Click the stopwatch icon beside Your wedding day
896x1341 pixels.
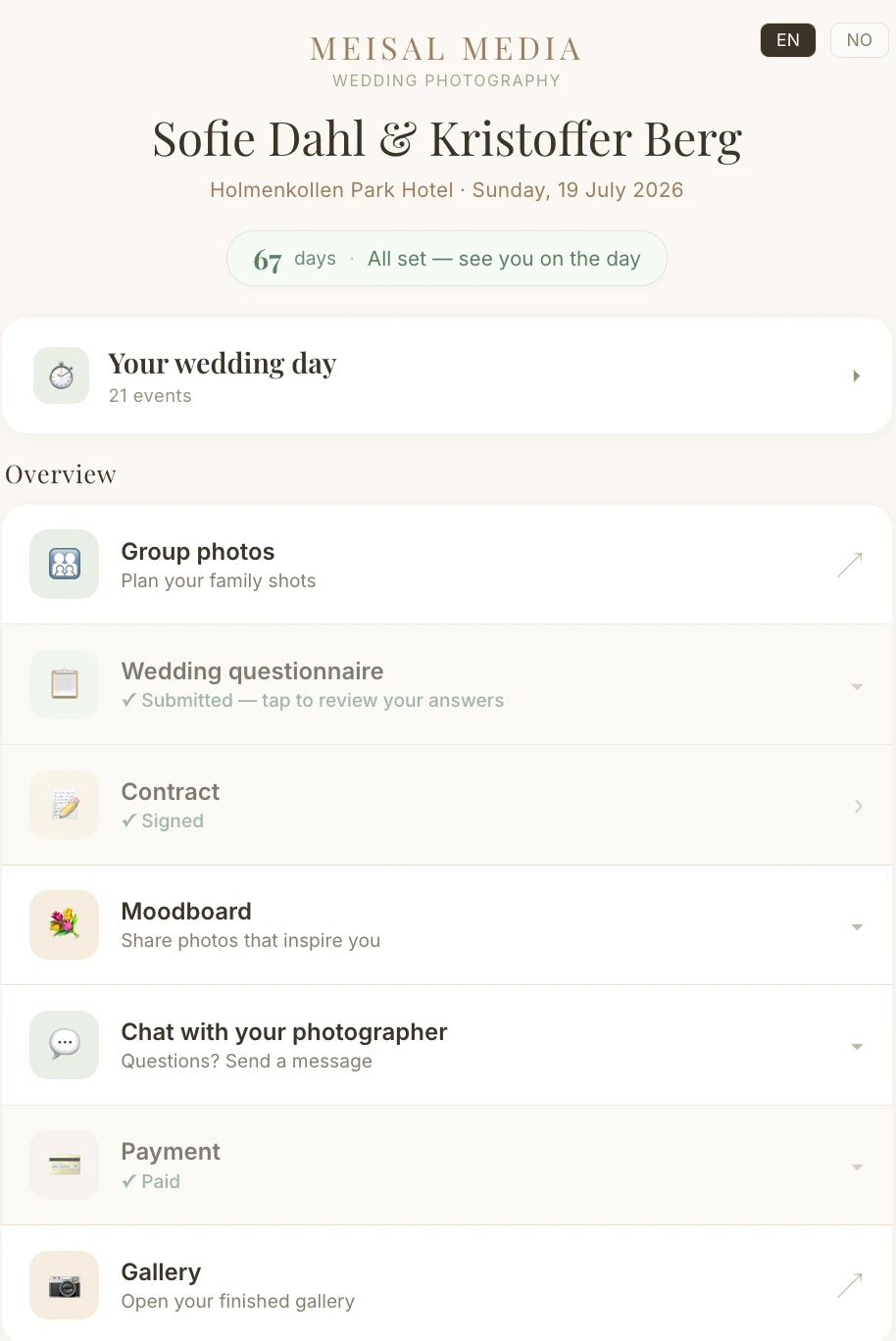click(x=61, y=375)
